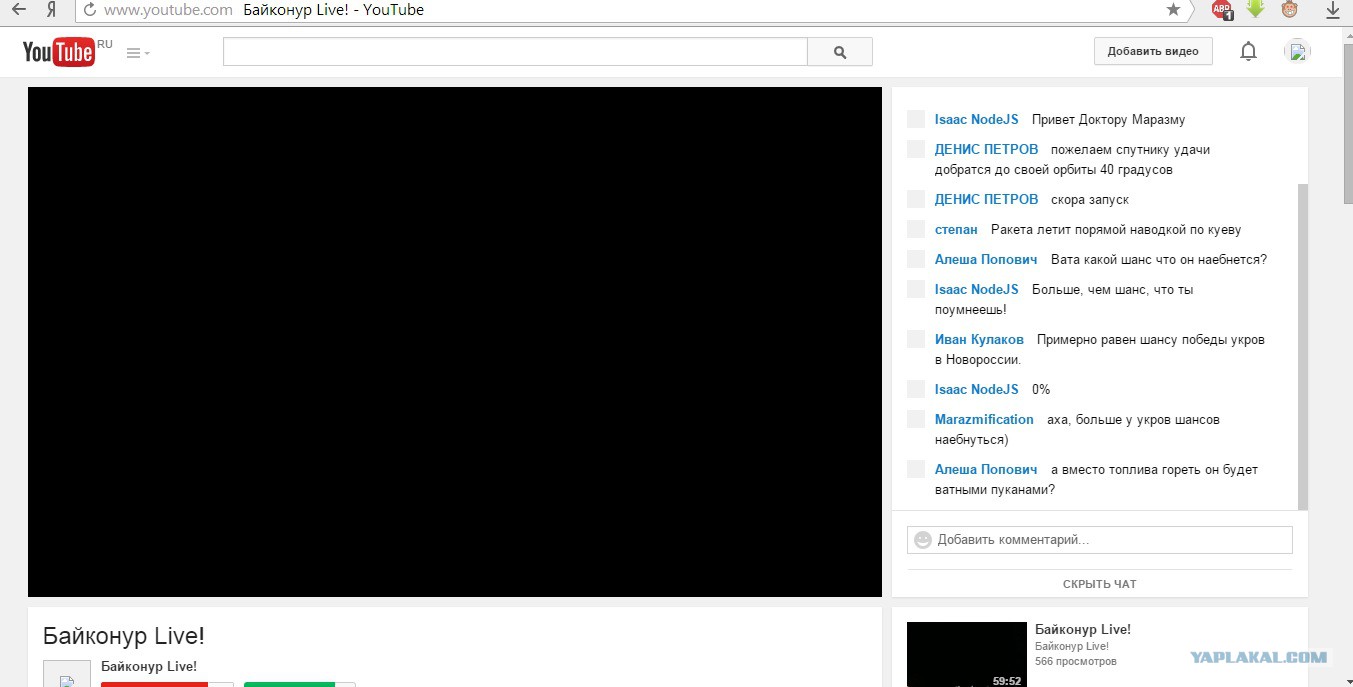Open the related video thumbnail showing 59:52

(967, 654)
